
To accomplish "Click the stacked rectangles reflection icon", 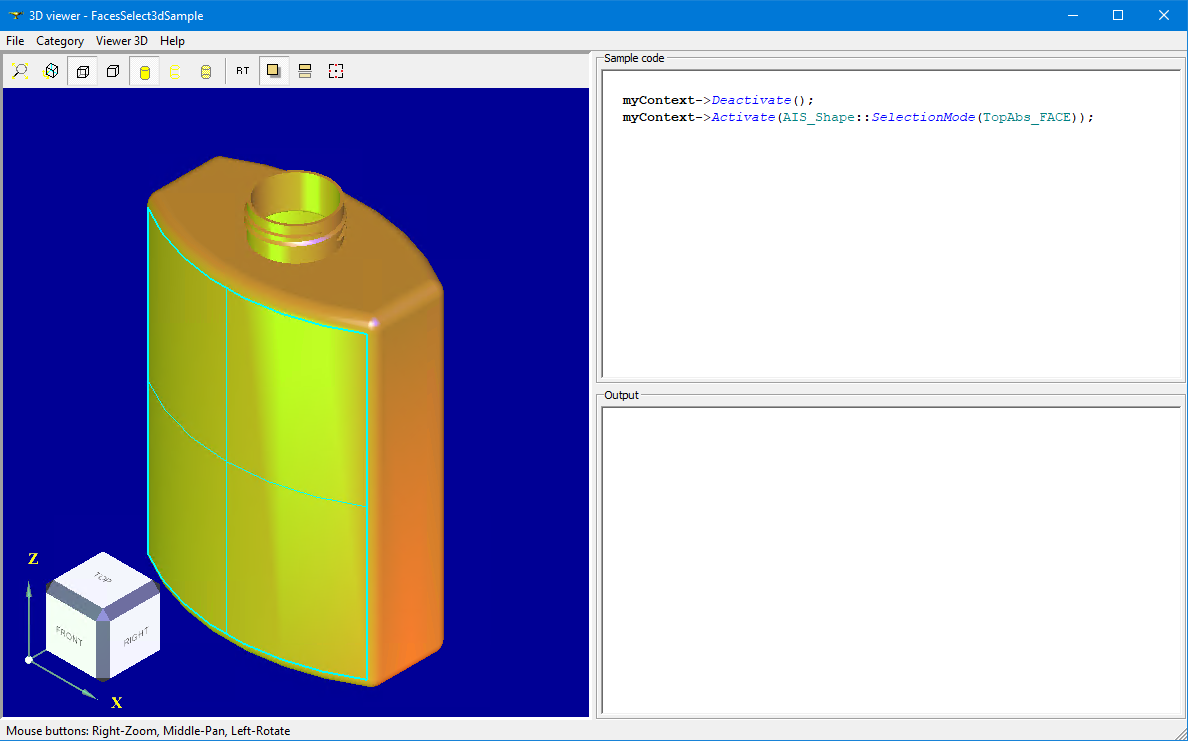I will tap(305, 71).
